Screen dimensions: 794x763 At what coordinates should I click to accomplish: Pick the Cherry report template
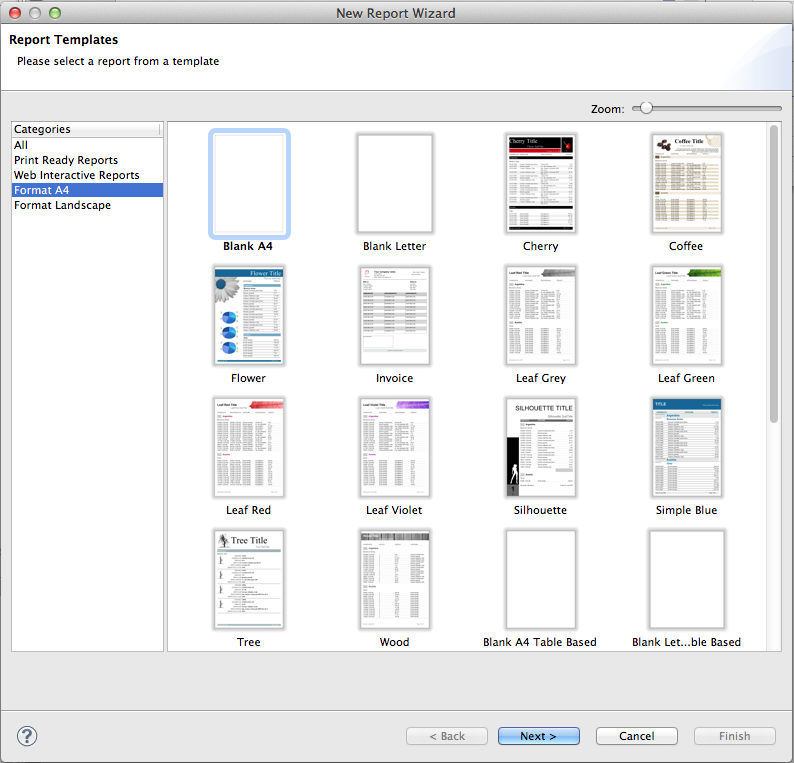click(540, 183)
